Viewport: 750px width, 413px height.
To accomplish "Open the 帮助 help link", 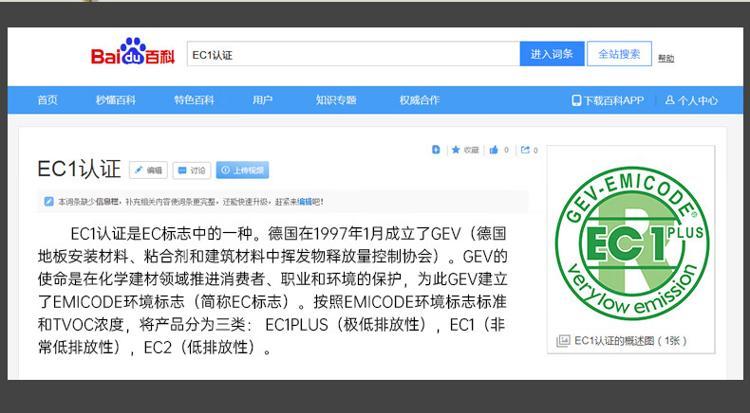I will coord(666,58).
